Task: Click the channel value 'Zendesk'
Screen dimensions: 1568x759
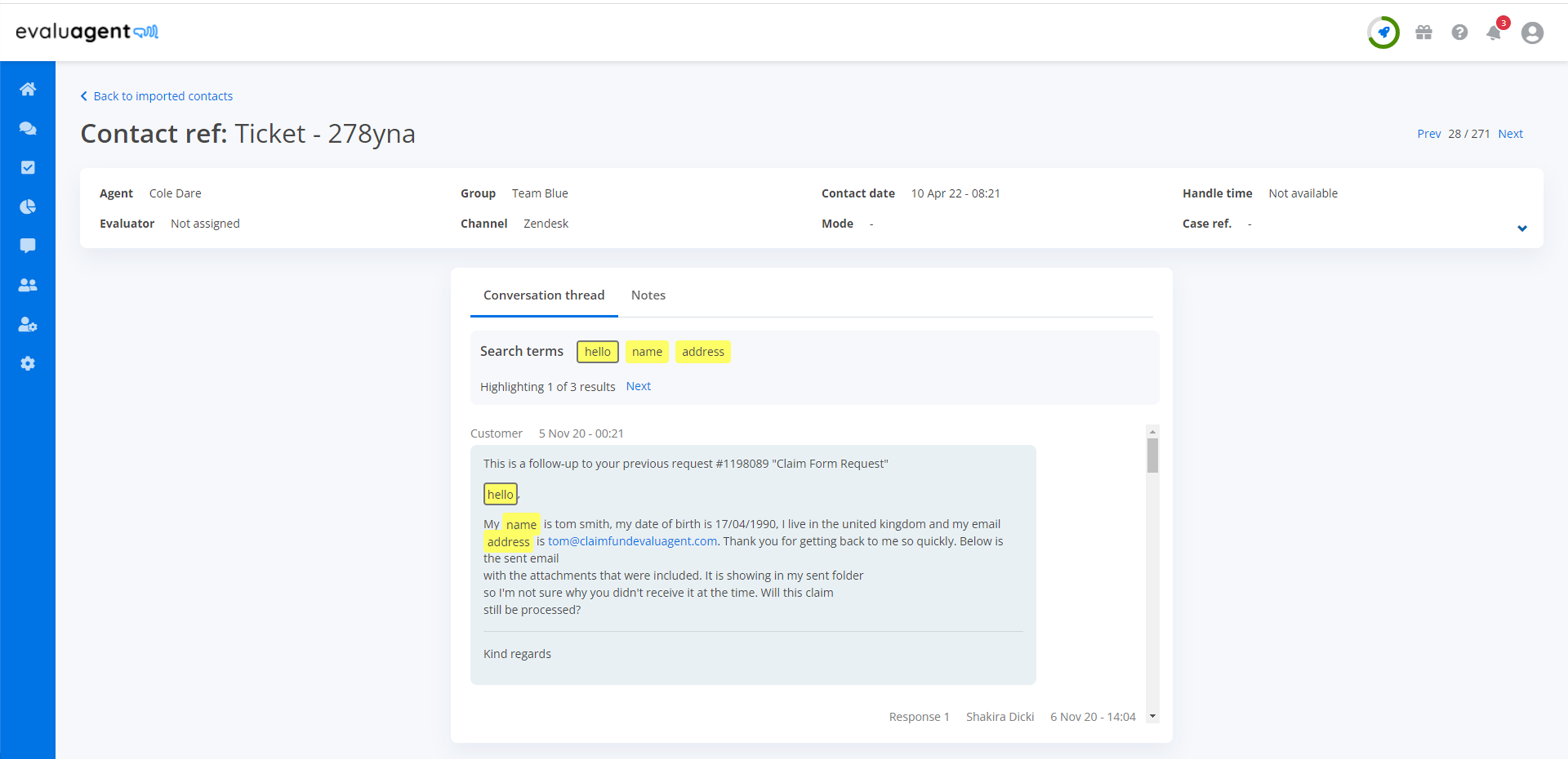Action: pos(546,224)
